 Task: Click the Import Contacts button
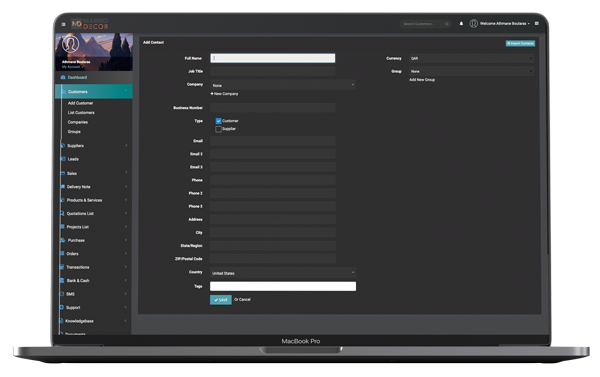coord(520,43)
